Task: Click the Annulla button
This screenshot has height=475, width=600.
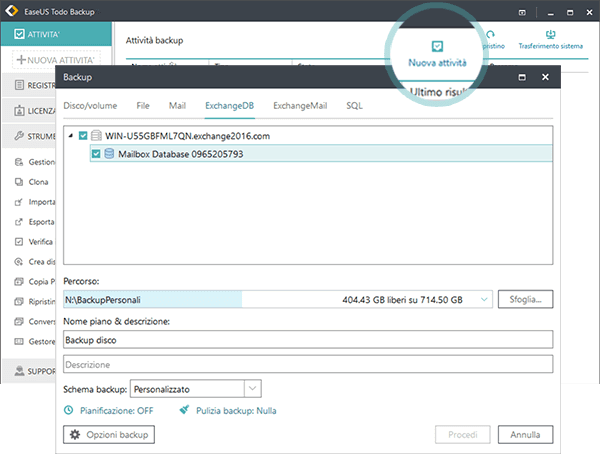Action: click(x=525, y=434)
